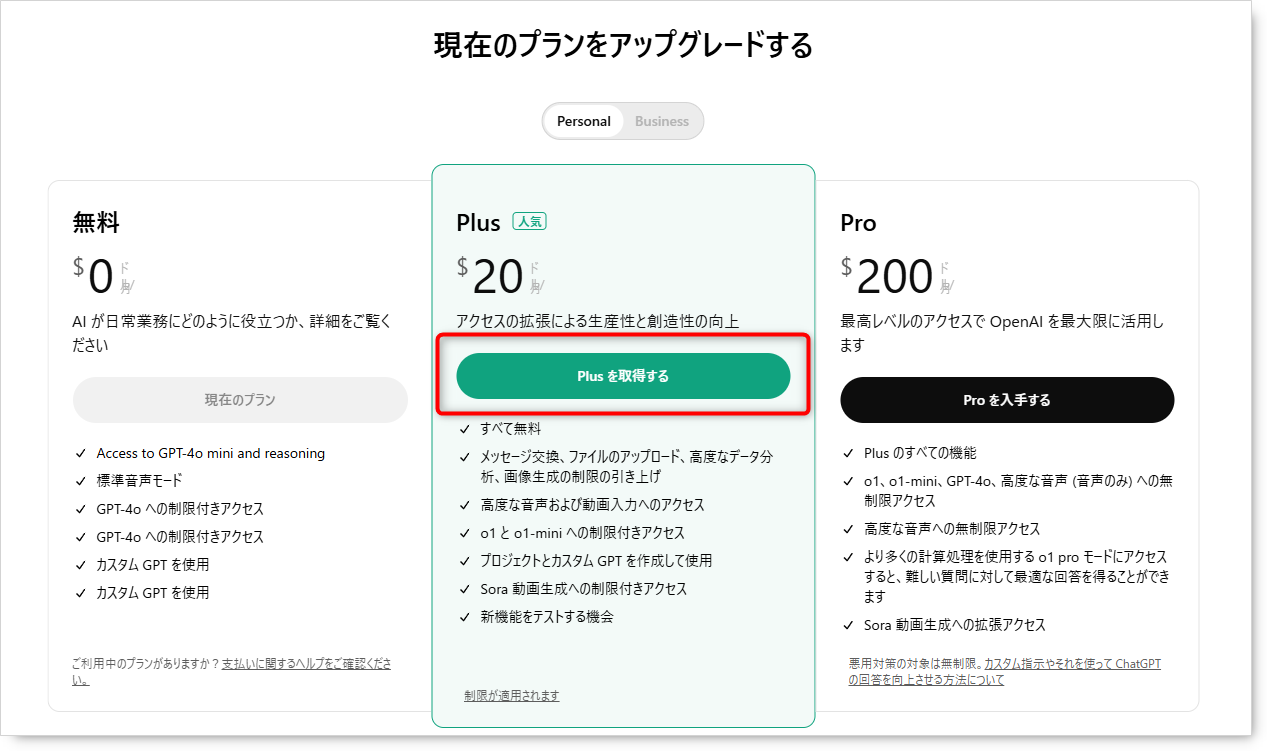1267x751 pixels.
Task: Click checkmark next to 新機能をテストする機会
Action: pos(464,617)
